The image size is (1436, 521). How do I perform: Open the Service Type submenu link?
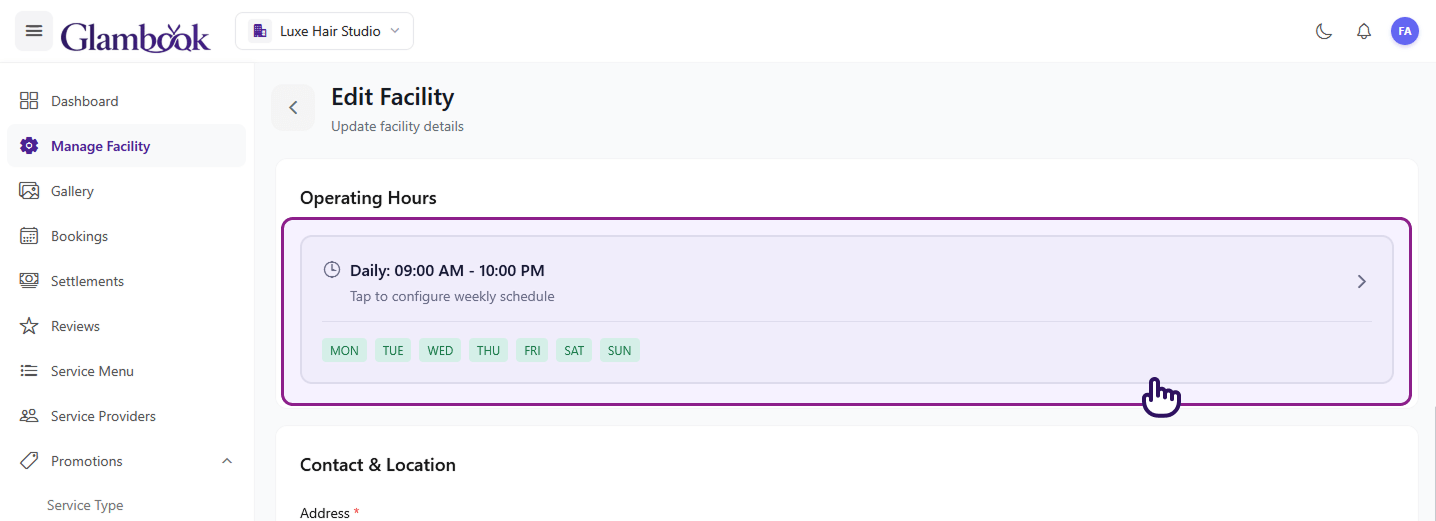tap(85, 505)
